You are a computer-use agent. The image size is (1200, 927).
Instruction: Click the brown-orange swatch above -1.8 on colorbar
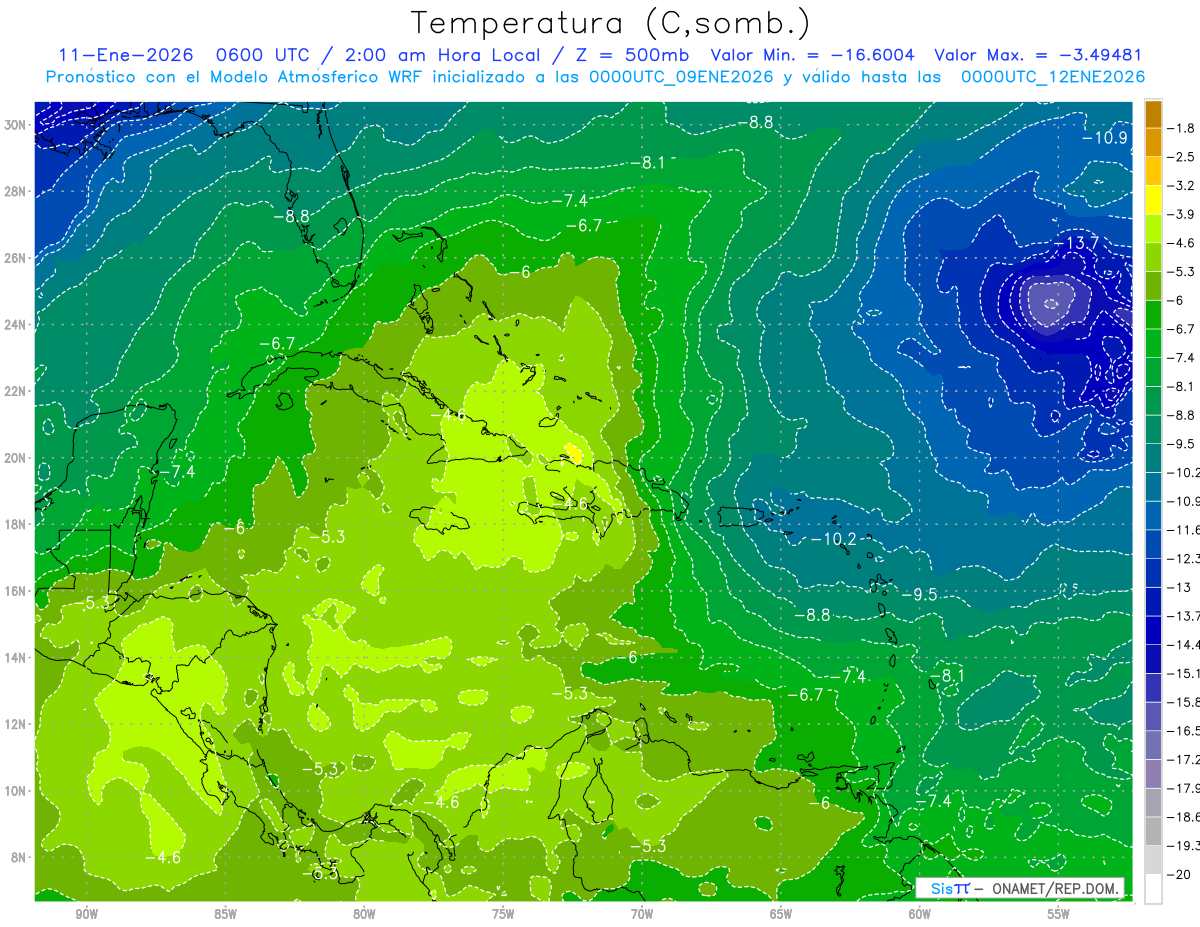coord(1153,114)
